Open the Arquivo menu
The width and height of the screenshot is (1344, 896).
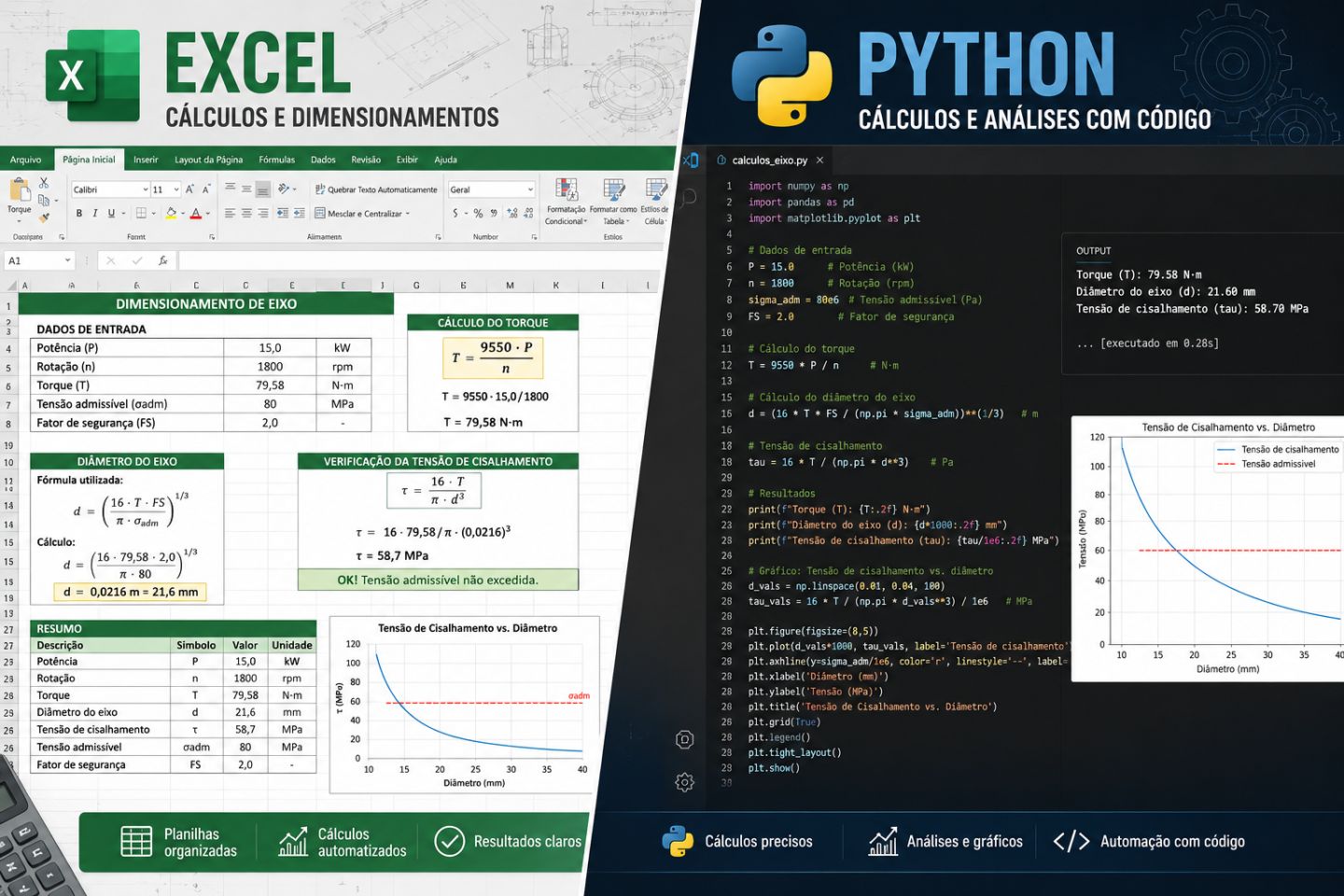click(25, 160)
